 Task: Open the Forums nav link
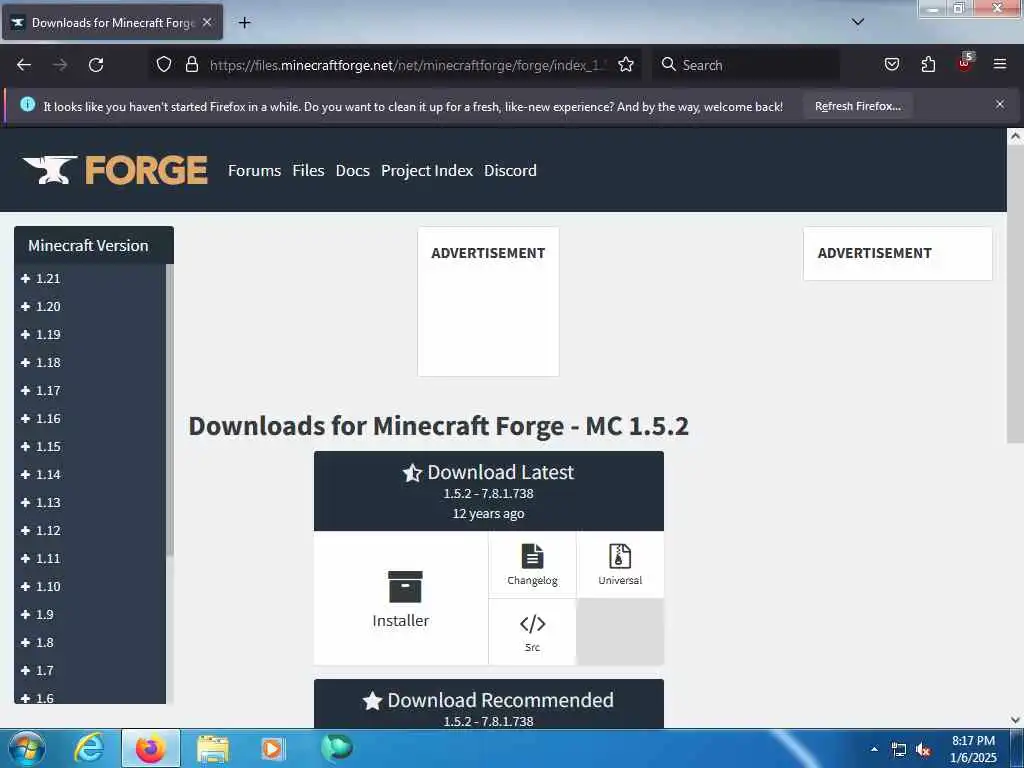(x=254, y=170)
